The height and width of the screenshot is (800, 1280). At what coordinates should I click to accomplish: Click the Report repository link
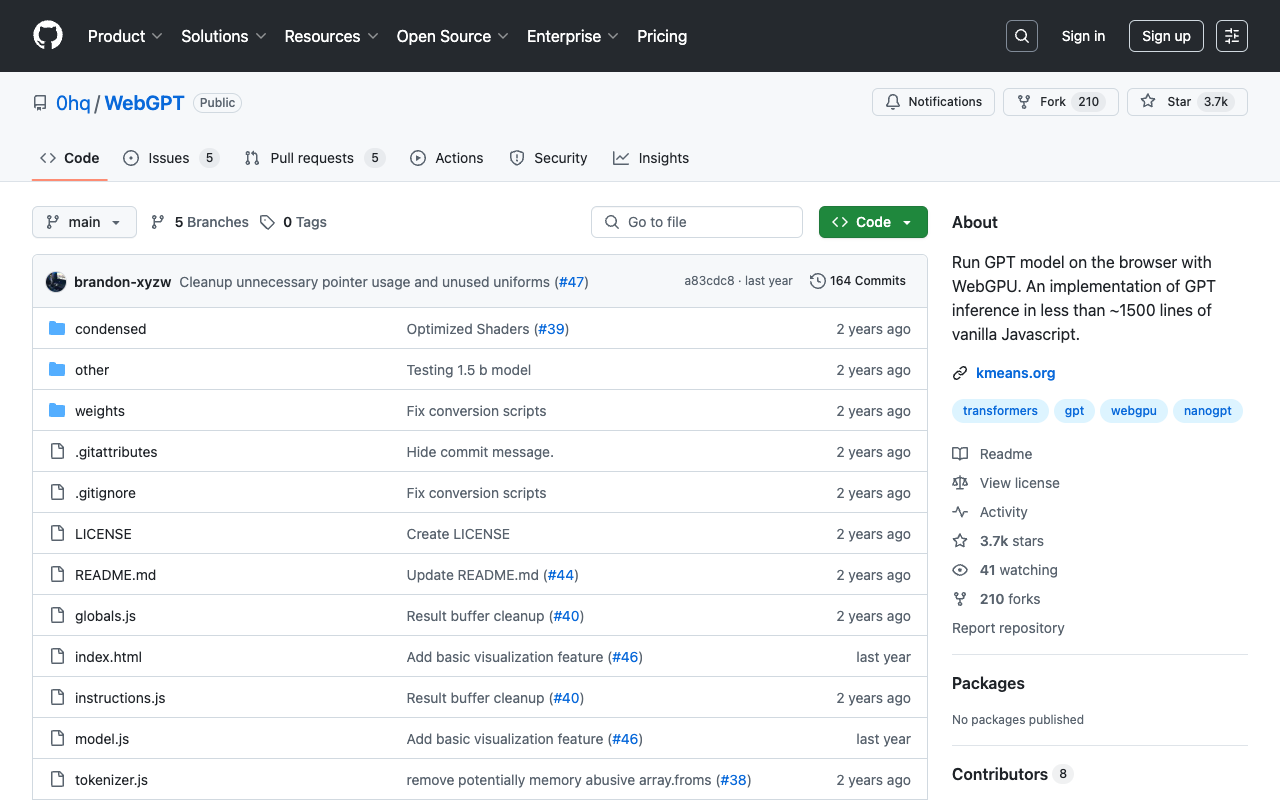pyautogui.click(x=1008, y=628)
